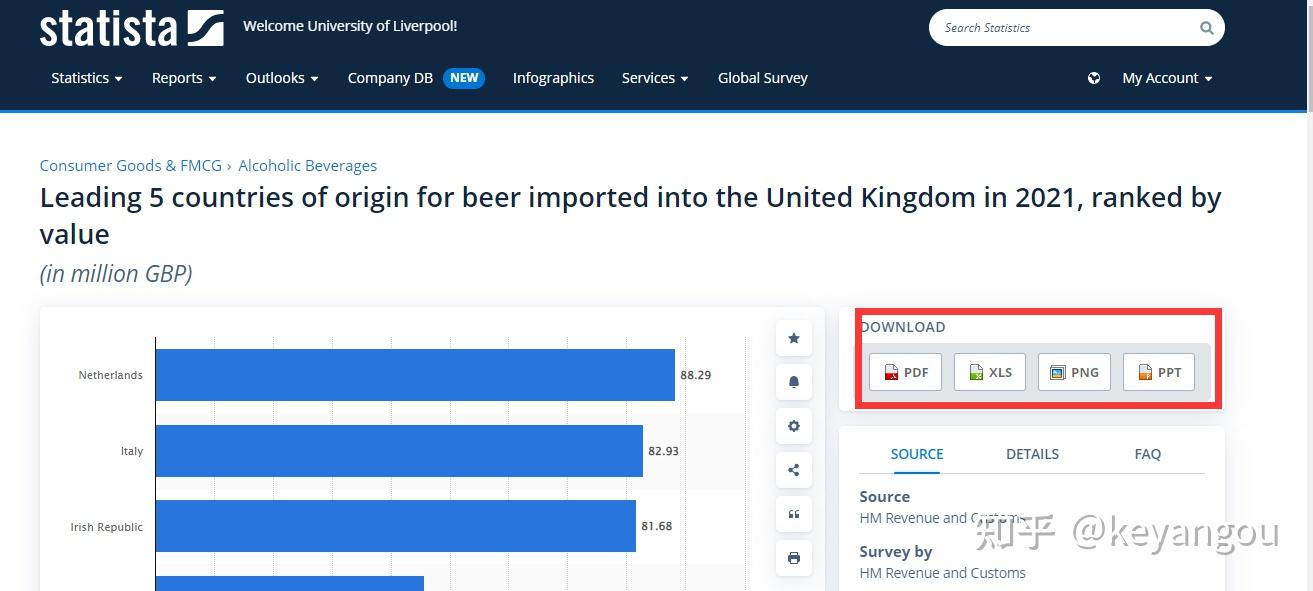
Task: Switch to the DETAILS tab
Action: 1032,454
